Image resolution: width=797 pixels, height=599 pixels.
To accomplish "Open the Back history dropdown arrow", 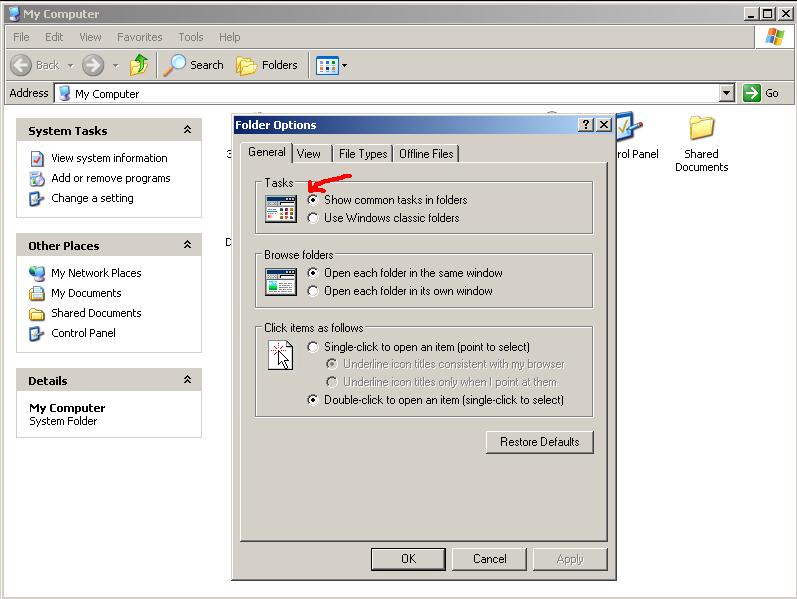I will [x=71, y=66].
